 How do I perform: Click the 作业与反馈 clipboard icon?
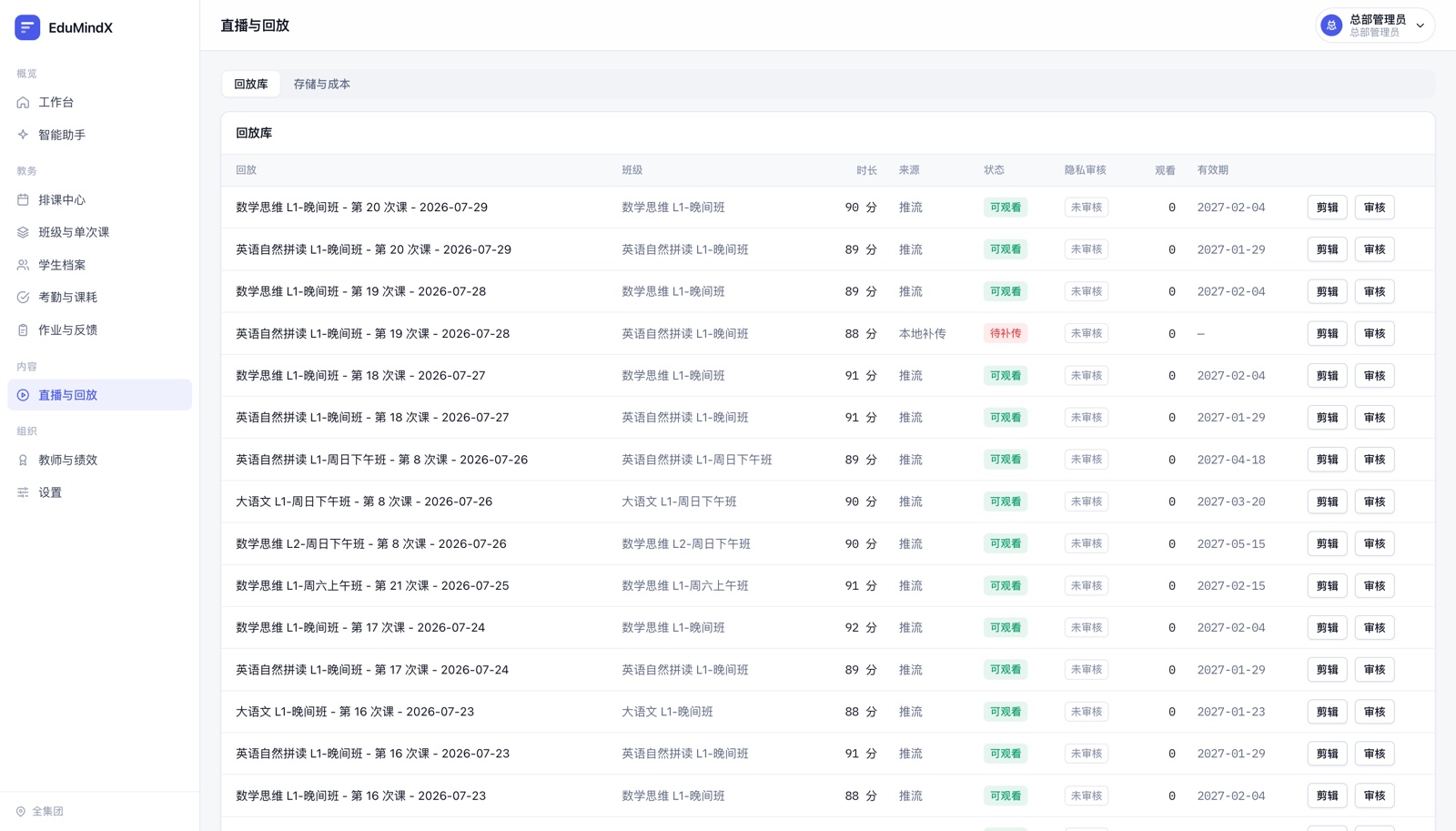click(x=23, y=329)
